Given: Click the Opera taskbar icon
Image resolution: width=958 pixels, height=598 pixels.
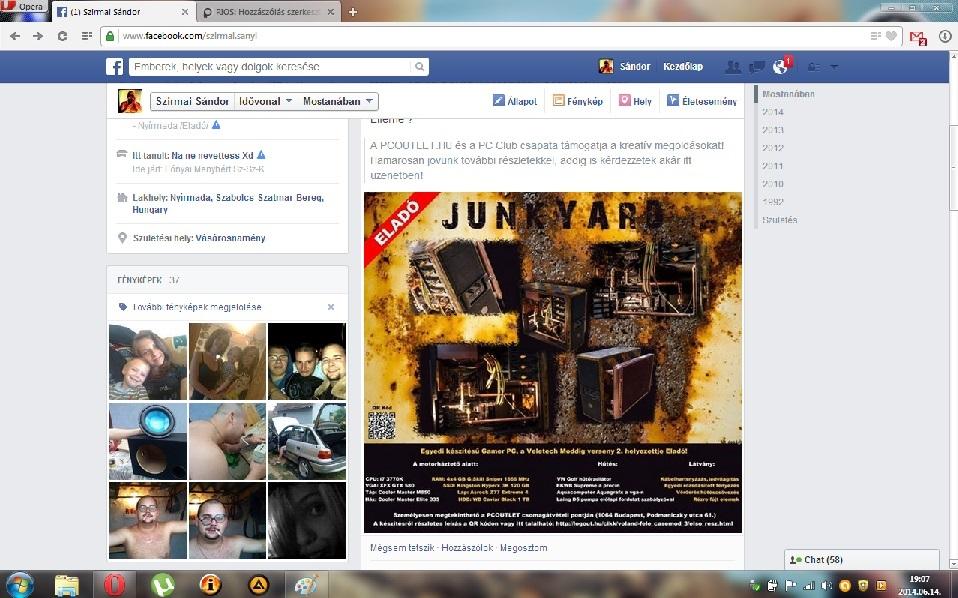Looking at the screenshot, I should pos(114,585).
